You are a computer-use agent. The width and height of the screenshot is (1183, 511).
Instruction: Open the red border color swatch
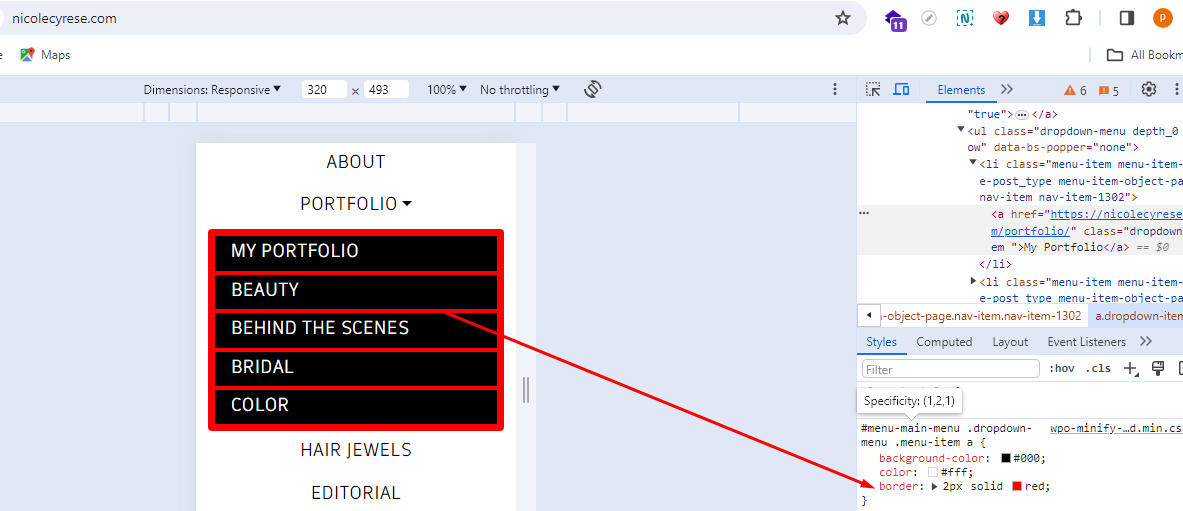[x=1016, y=486]
